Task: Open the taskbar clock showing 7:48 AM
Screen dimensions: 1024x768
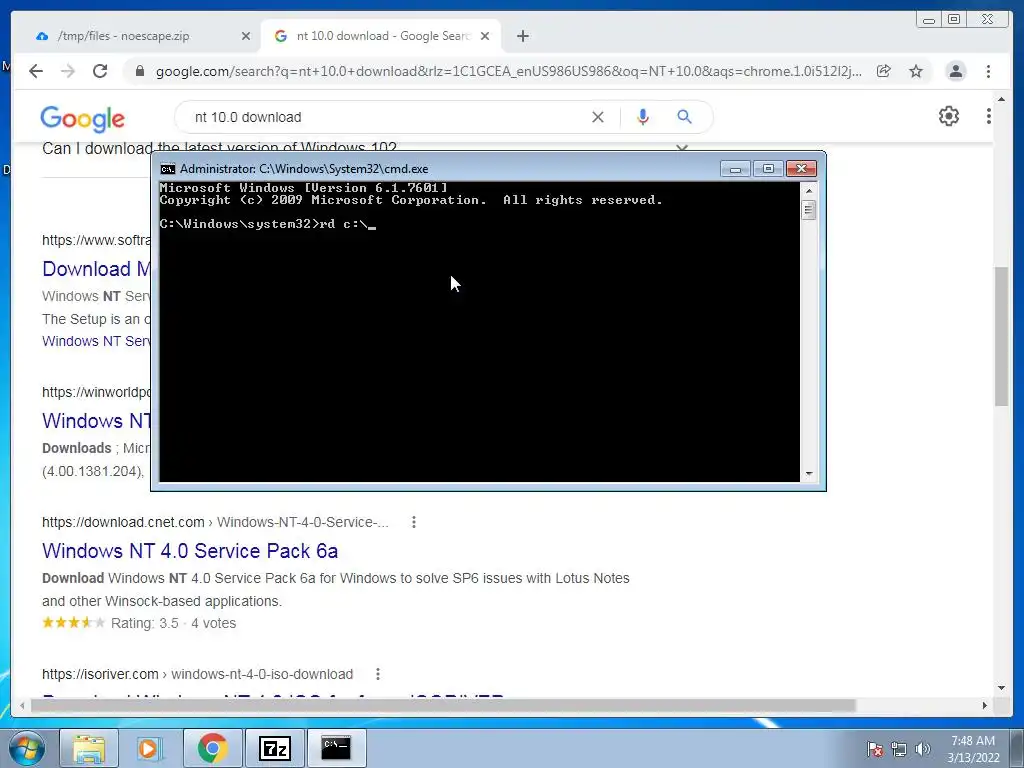Action: pyautogui.click(x=973, y=748)
